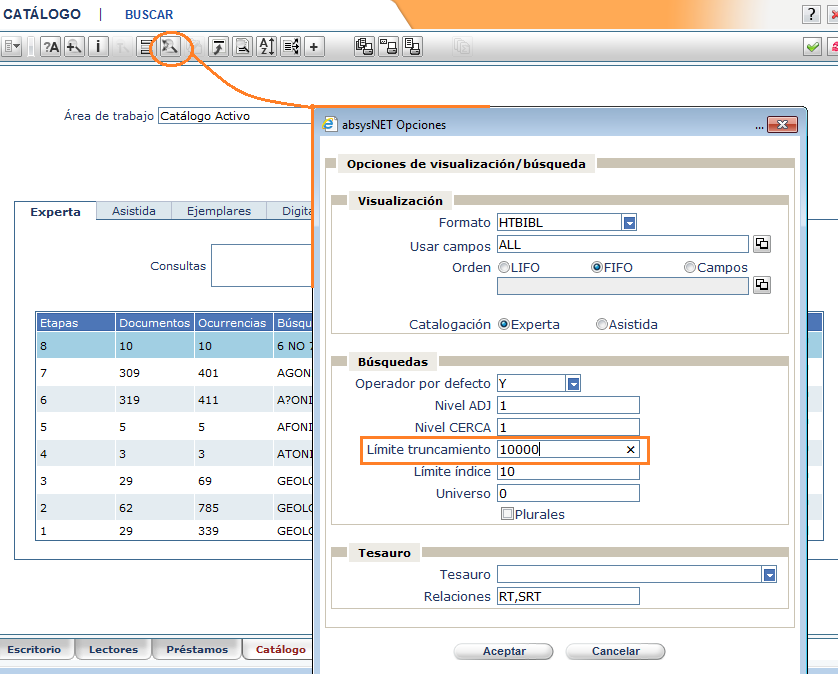The height and width of the screenshot is (674, 838).
Task: Click the plus (+) toolbar icon
Action: pos(314,46)
